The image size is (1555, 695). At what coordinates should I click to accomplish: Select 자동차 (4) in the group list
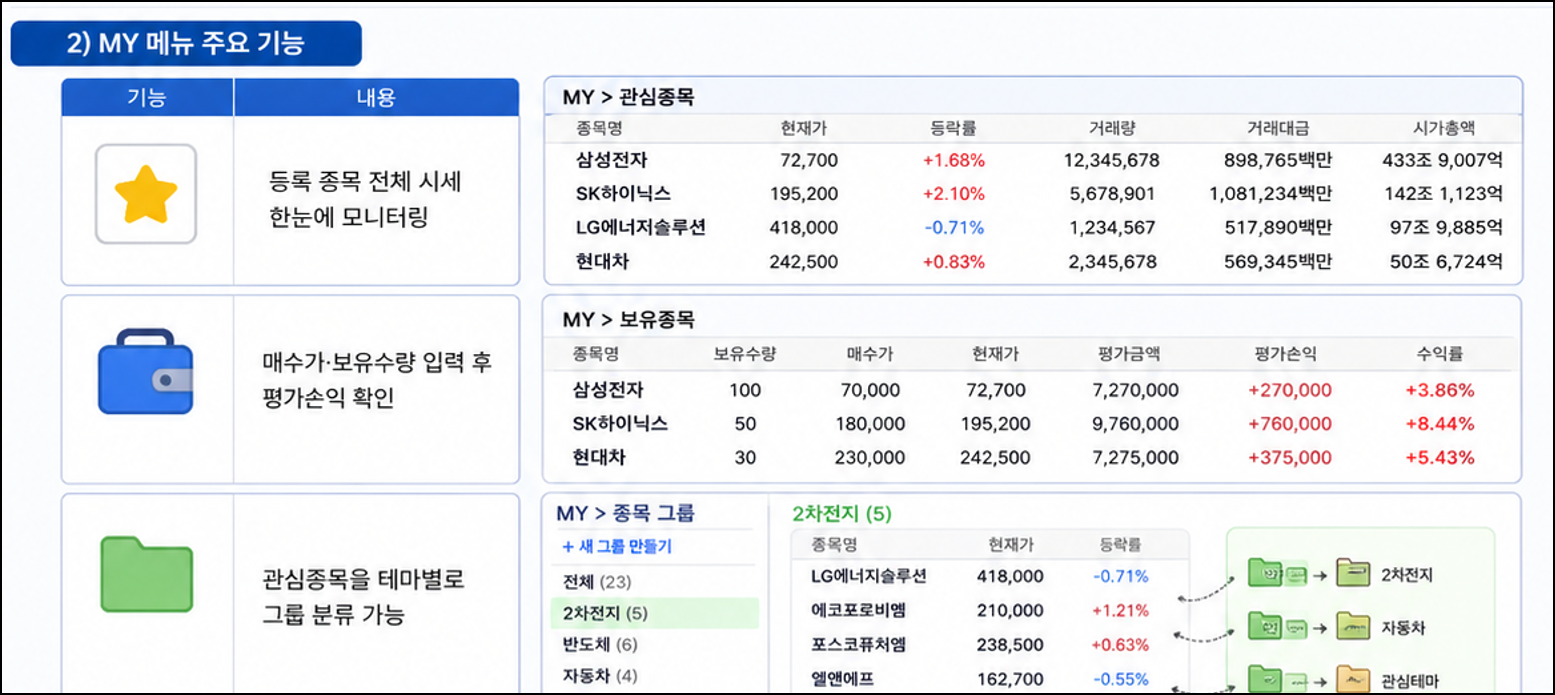pos(600,676)
